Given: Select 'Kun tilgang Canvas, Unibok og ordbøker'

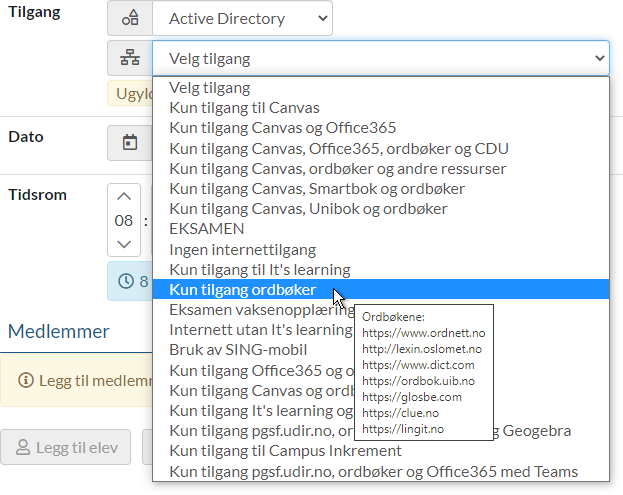Looking at the screenshot, I should tap(308, 209).
